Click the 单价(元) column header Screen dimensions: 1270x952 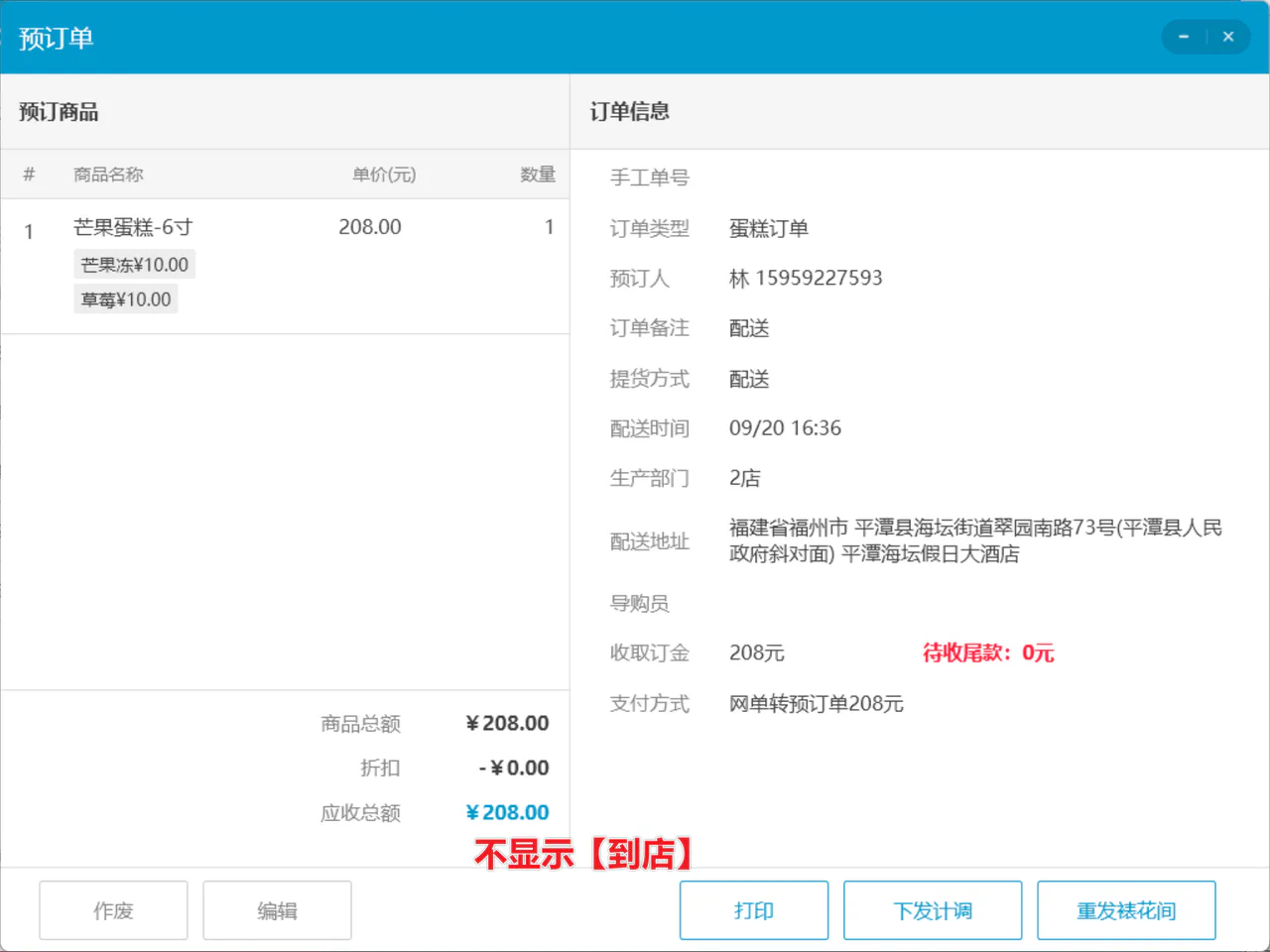click(x=384, y=175)
